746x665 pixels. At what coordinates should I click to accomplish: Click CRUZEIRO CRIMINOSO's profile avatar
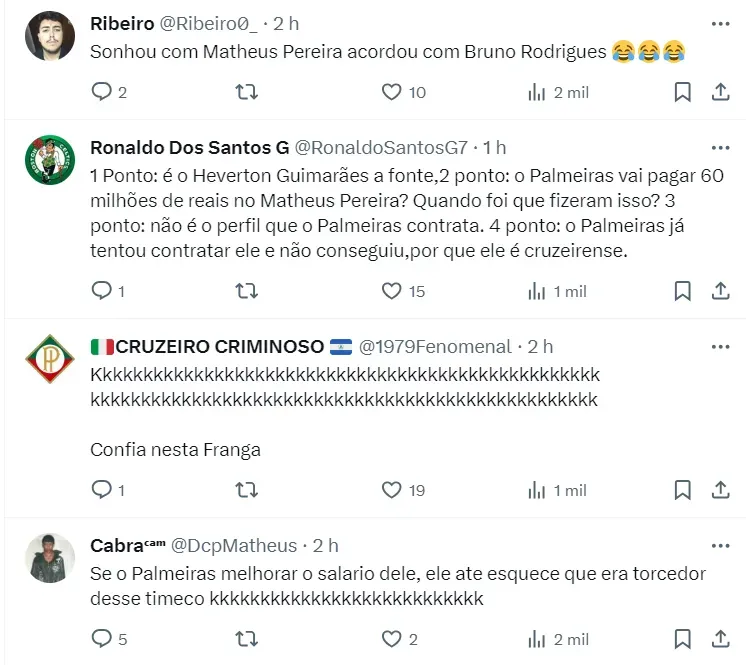point(49,360)
